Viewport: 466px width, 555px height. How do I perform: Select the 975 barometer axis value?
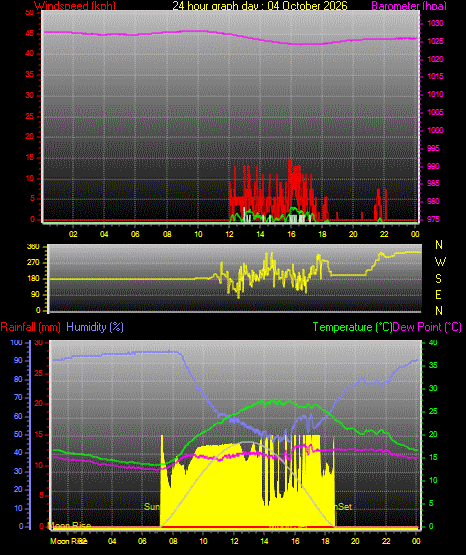pyautogui.click(x=433, y=219)
